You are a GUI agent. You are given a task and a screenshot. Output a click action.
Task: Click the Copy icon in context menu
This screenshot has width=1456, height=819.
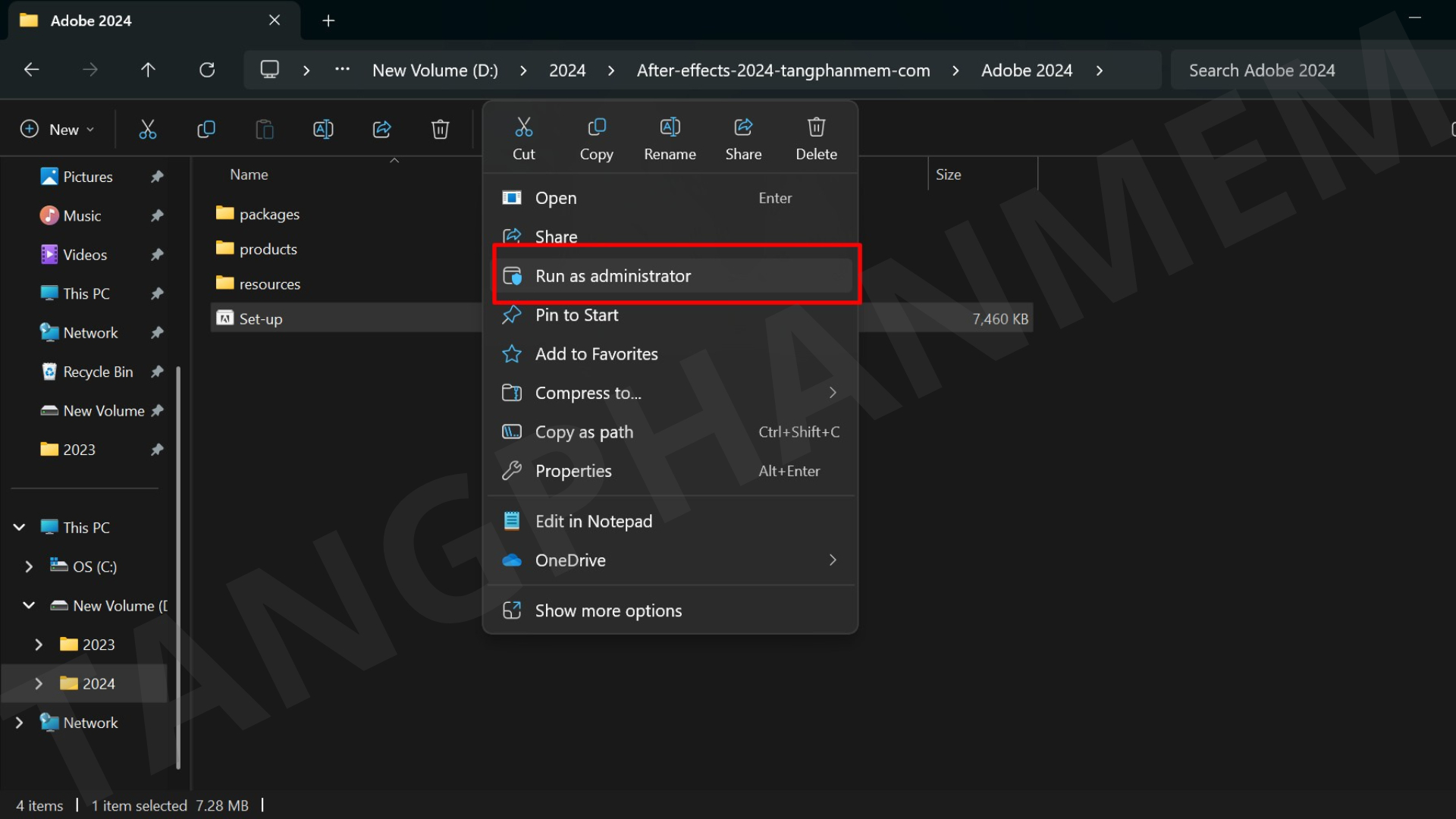click(x=596, y=137)
